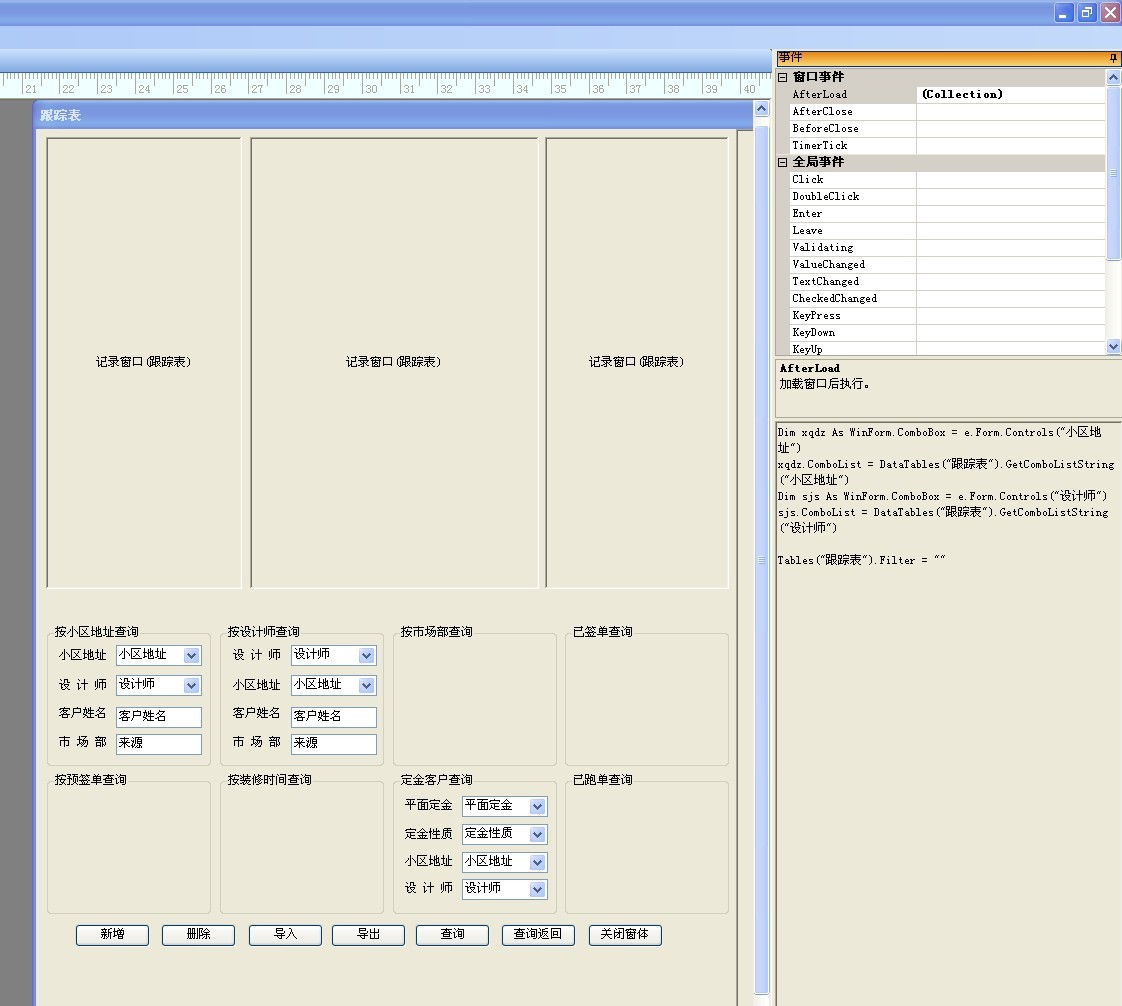Click the 新增 button
Image resolution: width=1122 pixels, height=1006 pixels.
click(x=112, y=934)
